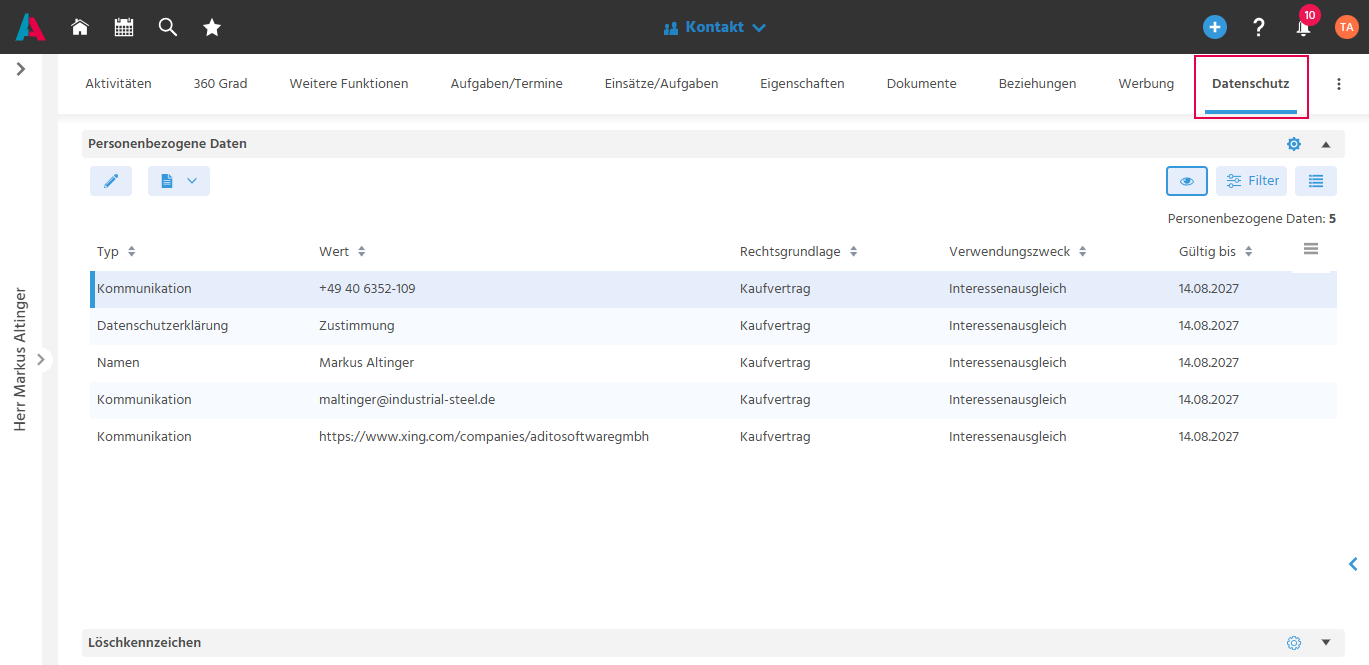
Task: Click 14.08.2027 in the xing.com row
Action: [1209, 437]
